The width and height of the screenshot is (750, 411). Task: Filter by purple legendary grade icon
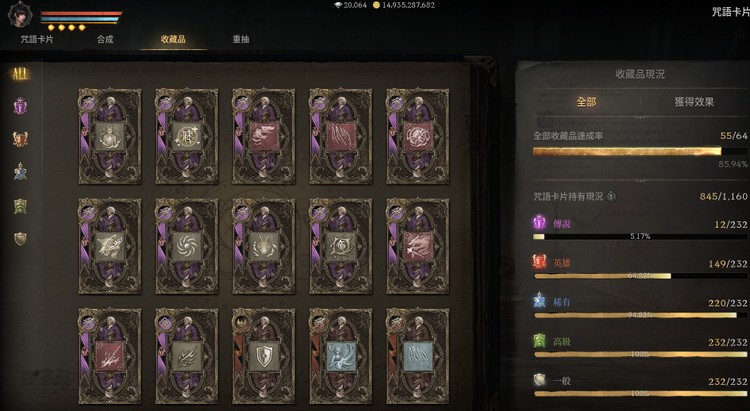tap(20, 106)
